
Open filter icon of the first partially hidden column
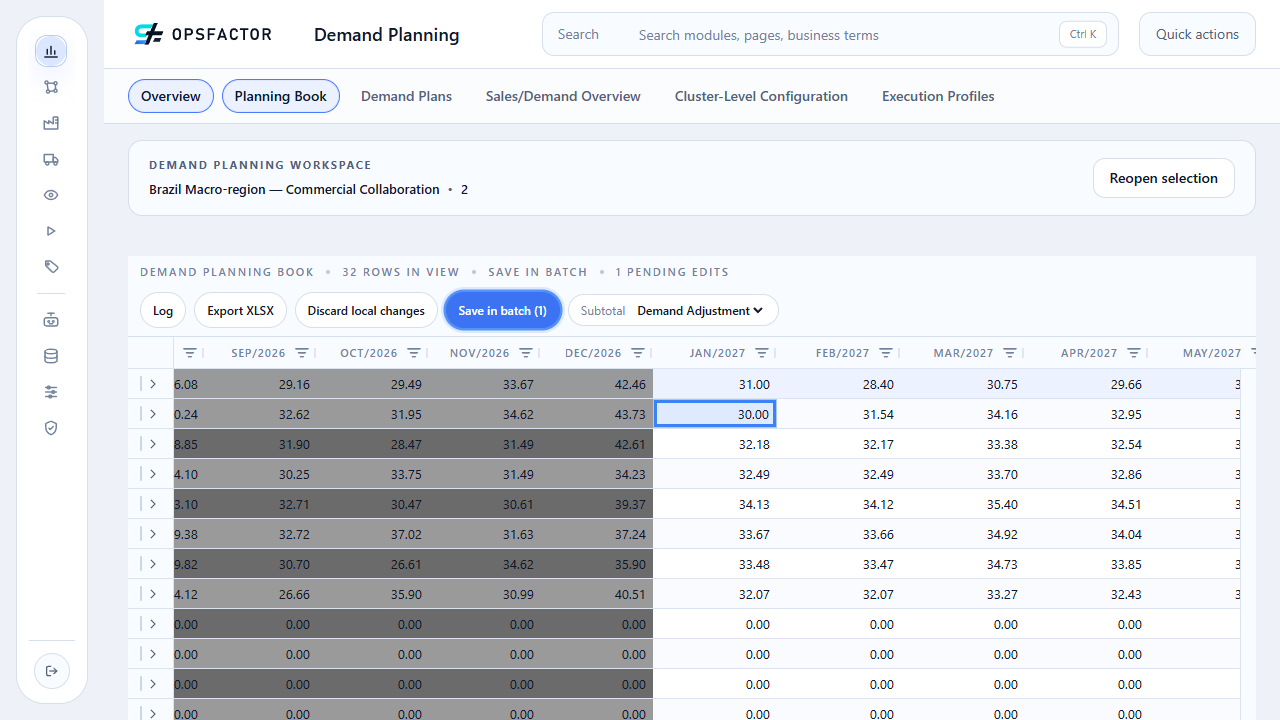tap(190, 353)
